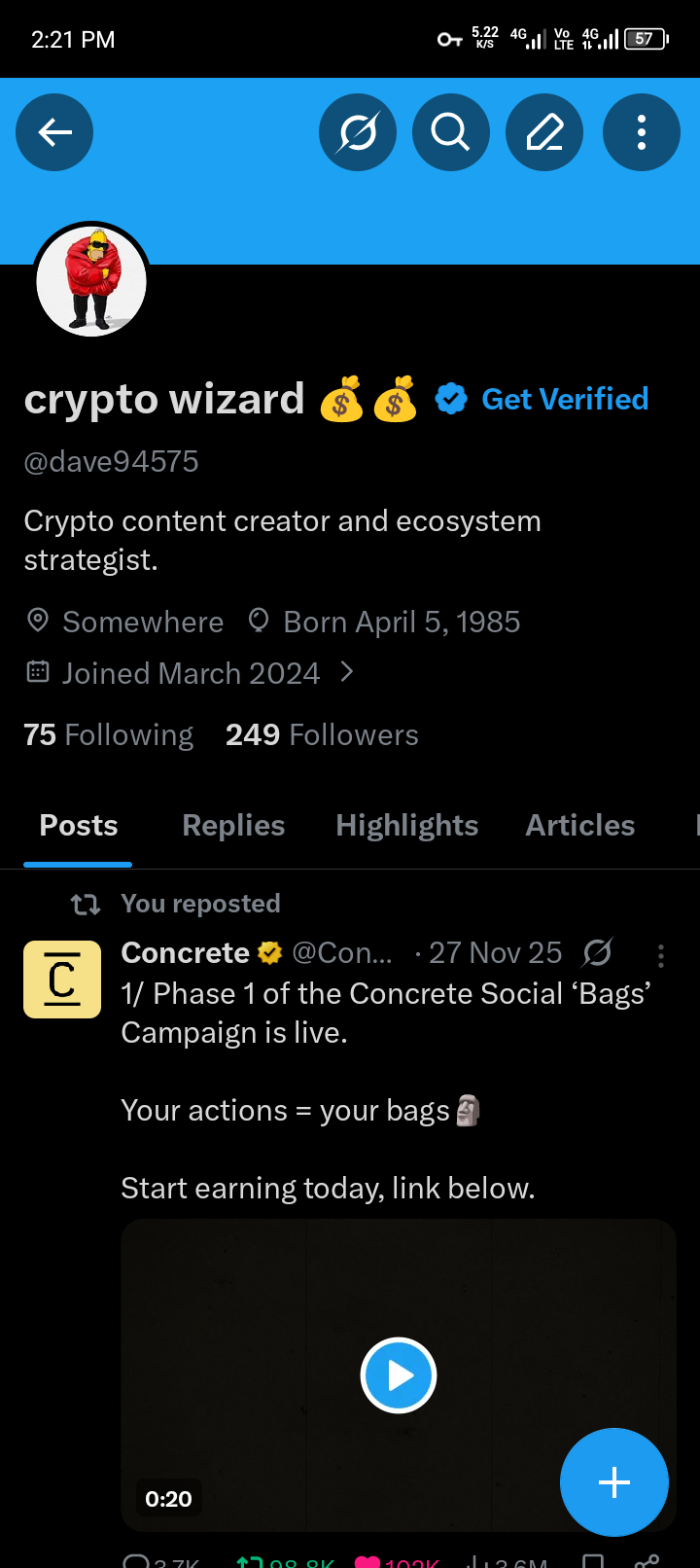The image size is (700, 1568).
Task: Tap the search magnifier icon
Action: point(450,131)
